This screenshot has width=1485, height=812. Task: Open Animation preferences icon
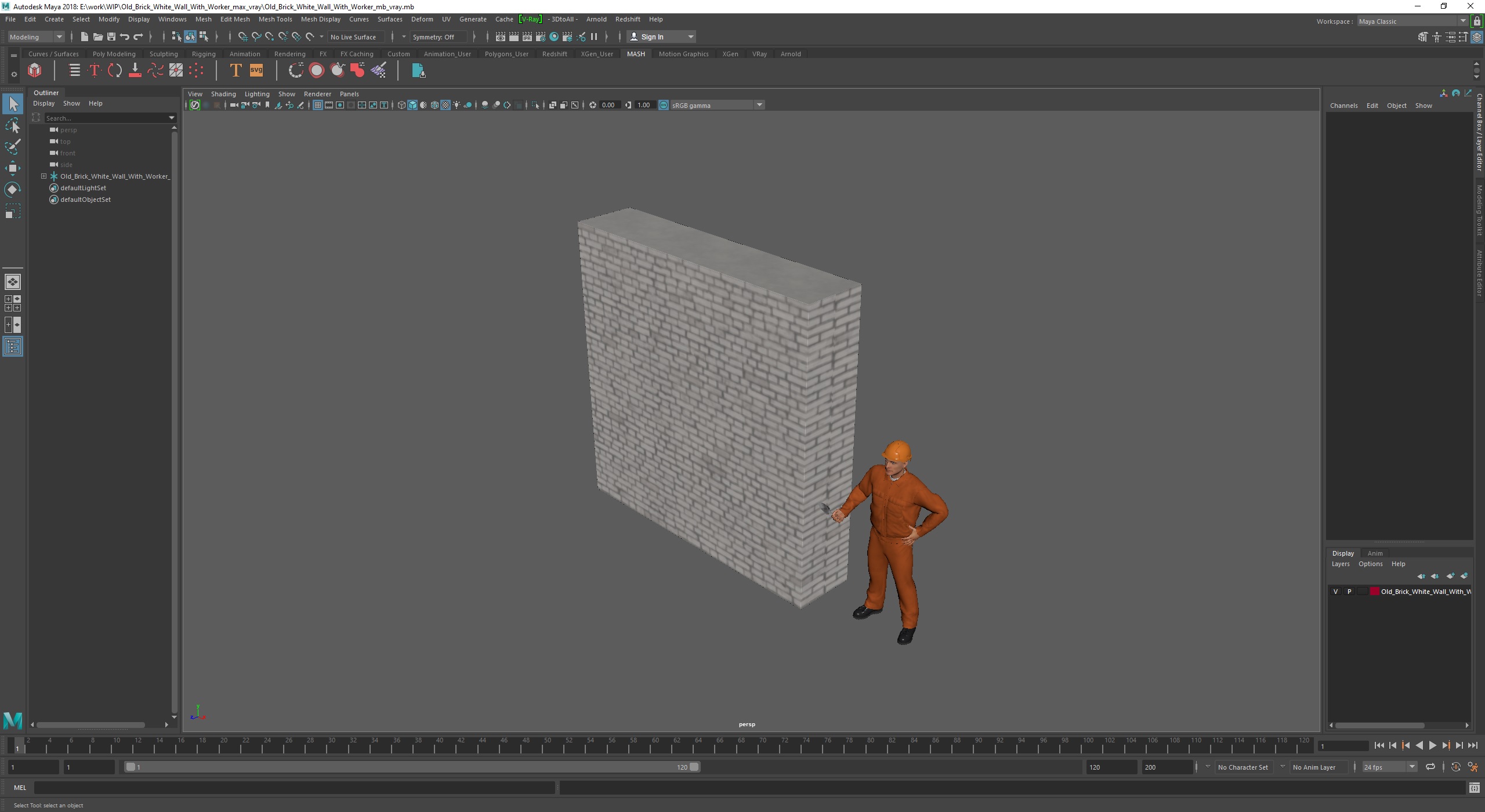(1473, 767)
